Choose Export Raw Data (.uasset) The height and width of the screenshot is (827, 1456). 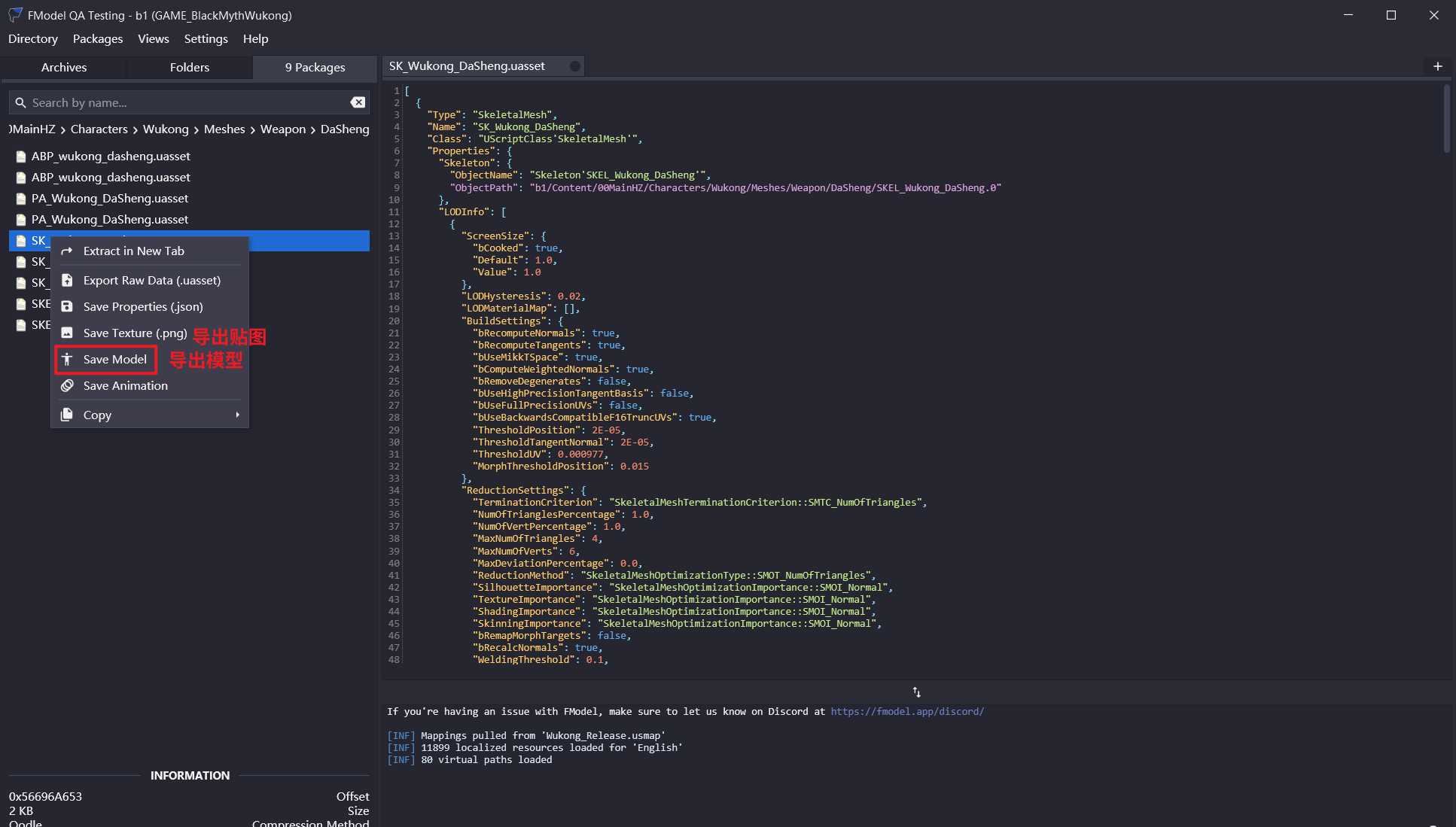(x=150, y=280)
